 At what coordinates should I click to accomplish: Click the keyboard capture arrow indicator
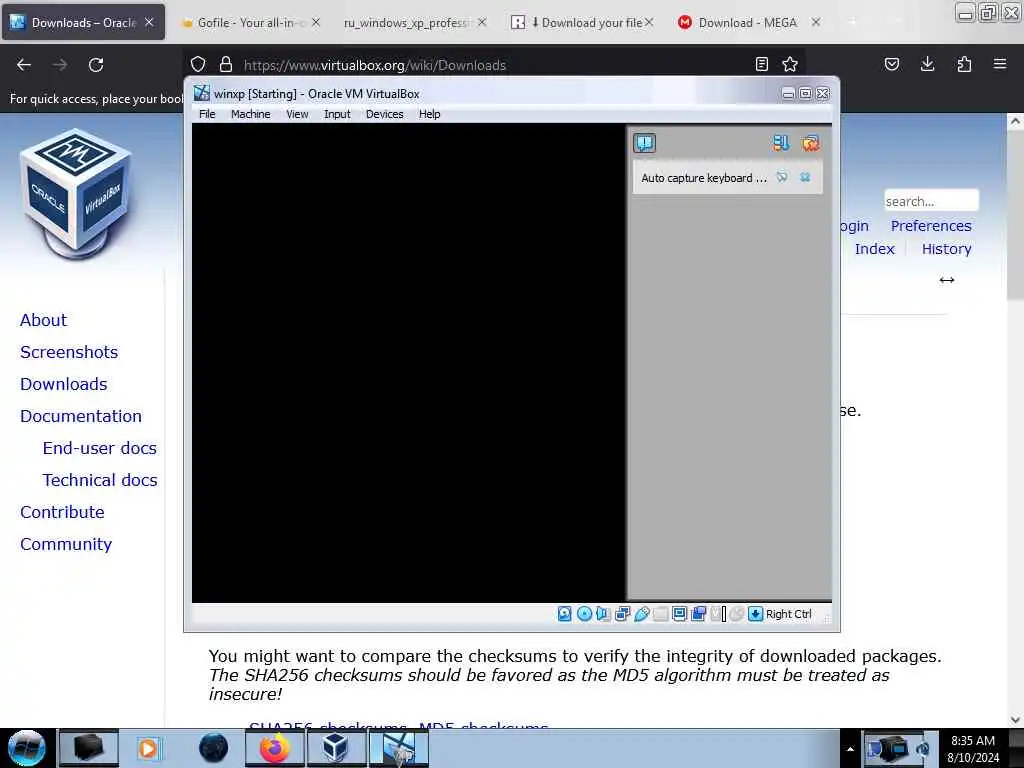(x=756, y=614)
